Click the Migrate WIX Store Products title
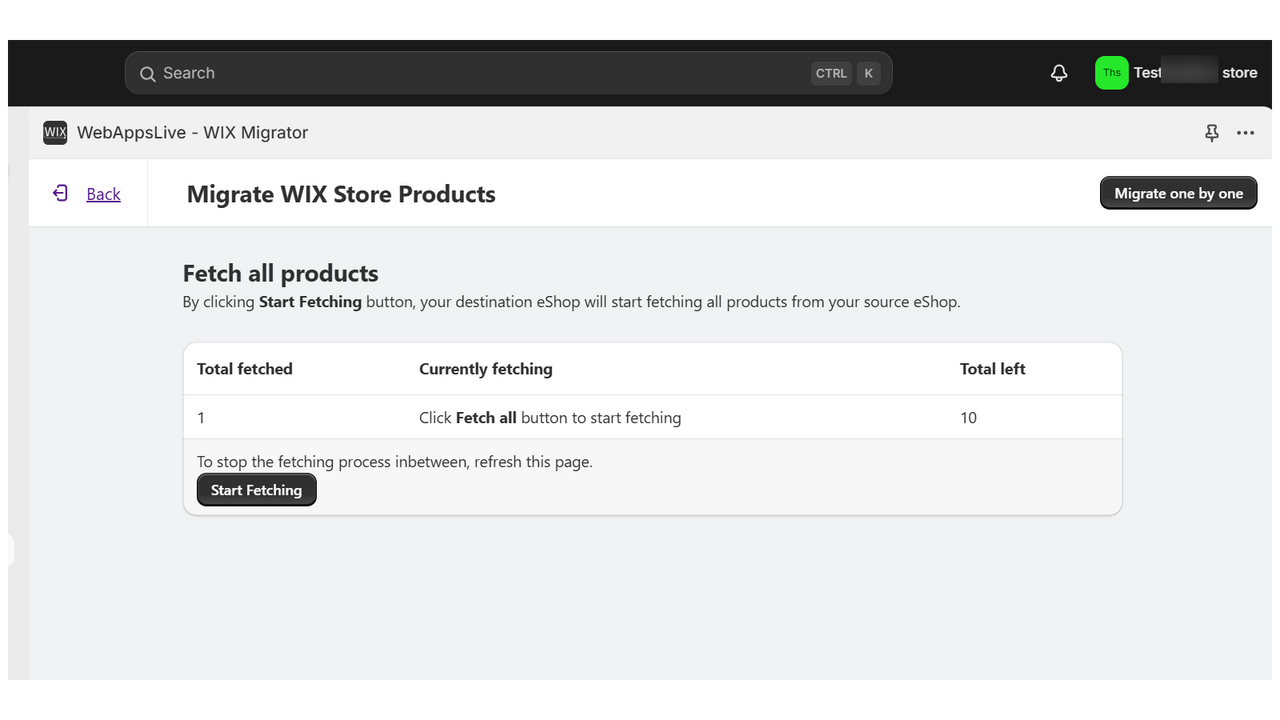The image size is (1280, 720). coord(341,194)
